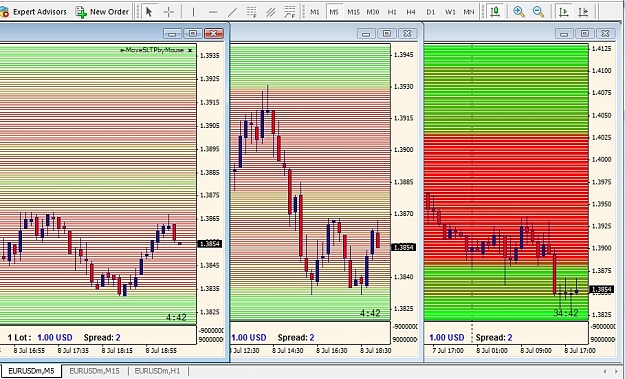625x379 pixels.
Task: Click the '8 Jul 16:55' time label
Action: pyautogui.click(x=29, y=351)
